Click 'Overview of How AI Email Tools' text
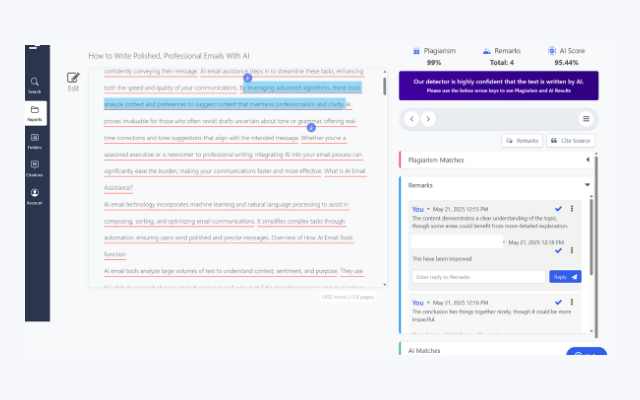The height and width of the screenshot is (400, 640). pos(312,238)
